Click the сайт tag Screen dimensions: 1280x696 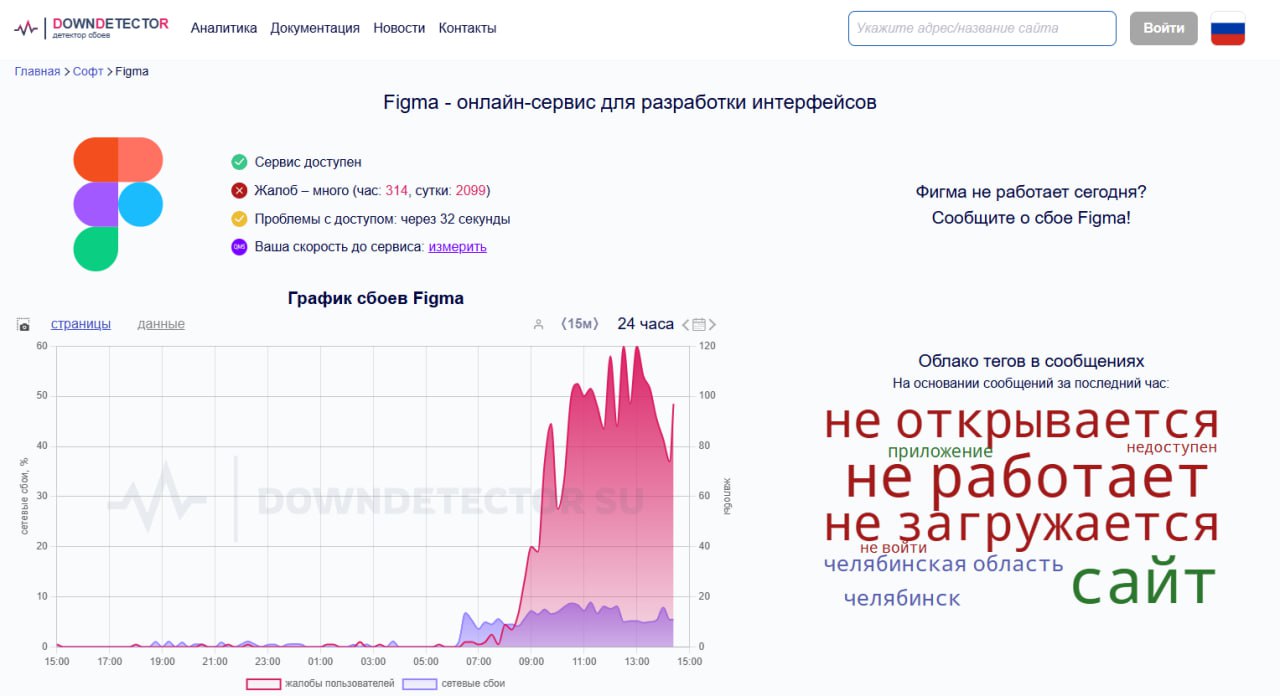coord(1143,583)
